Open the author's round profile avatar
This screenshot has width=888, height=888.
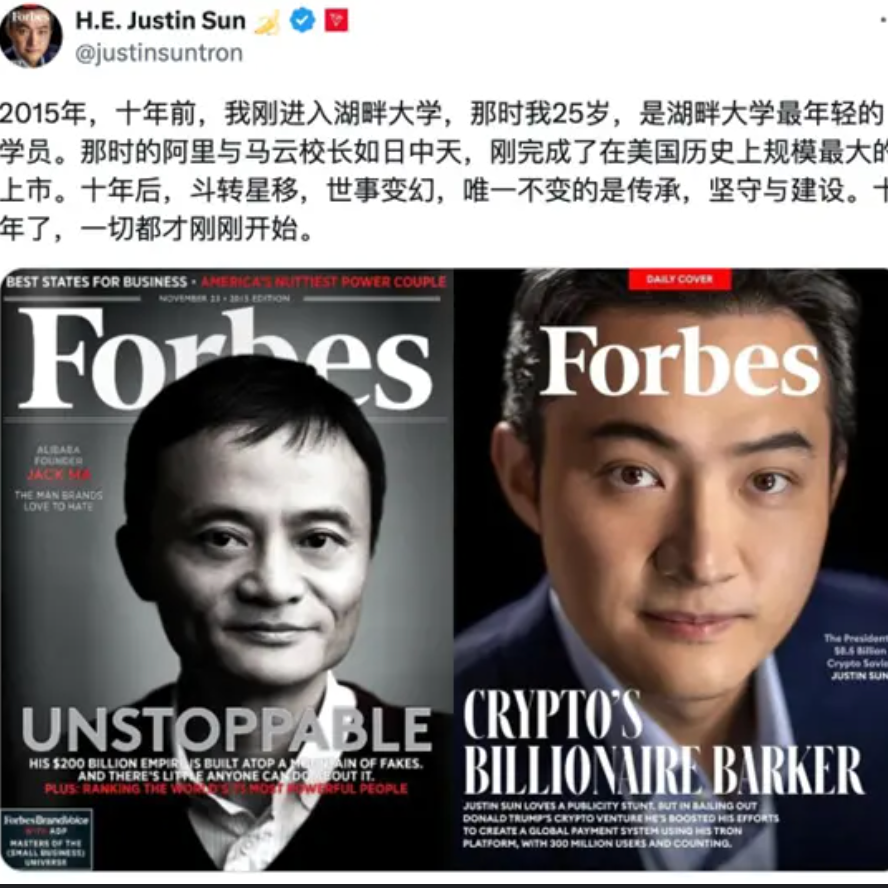31,35
